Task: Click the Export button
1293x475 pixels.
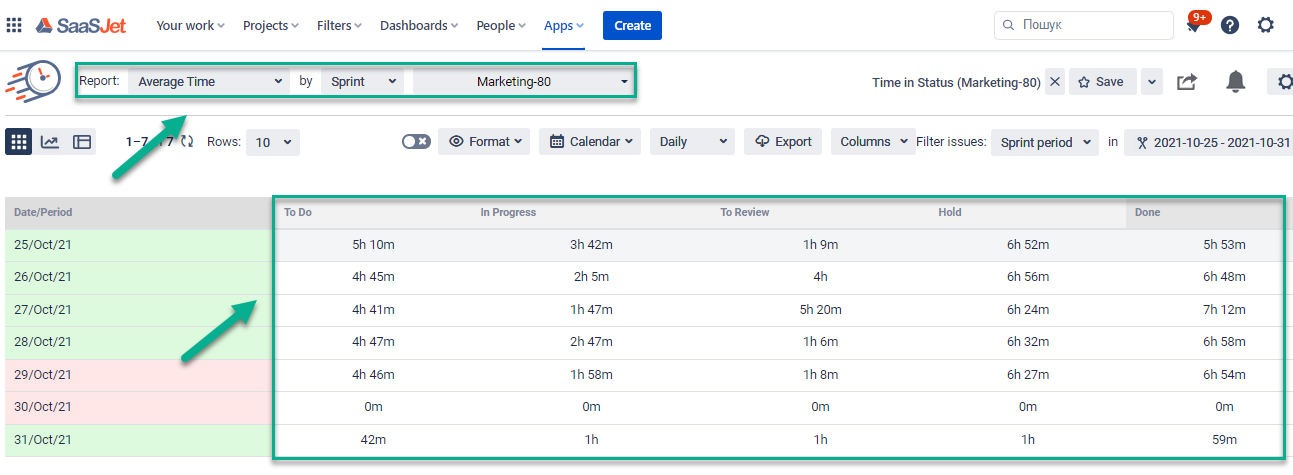Action: 783,142
